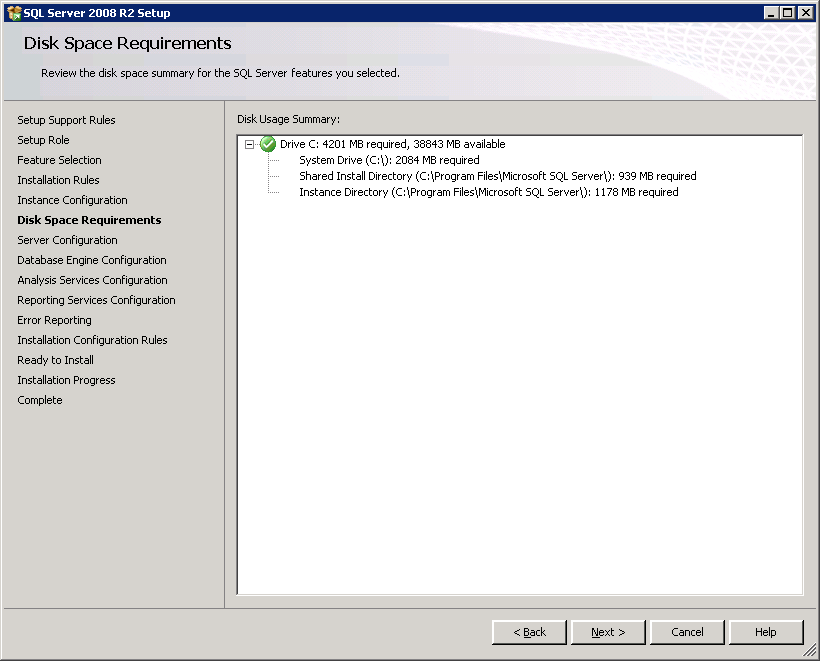Select the Installation Progress step
Viewport: 820px width, 661px height.
(66, 380)
